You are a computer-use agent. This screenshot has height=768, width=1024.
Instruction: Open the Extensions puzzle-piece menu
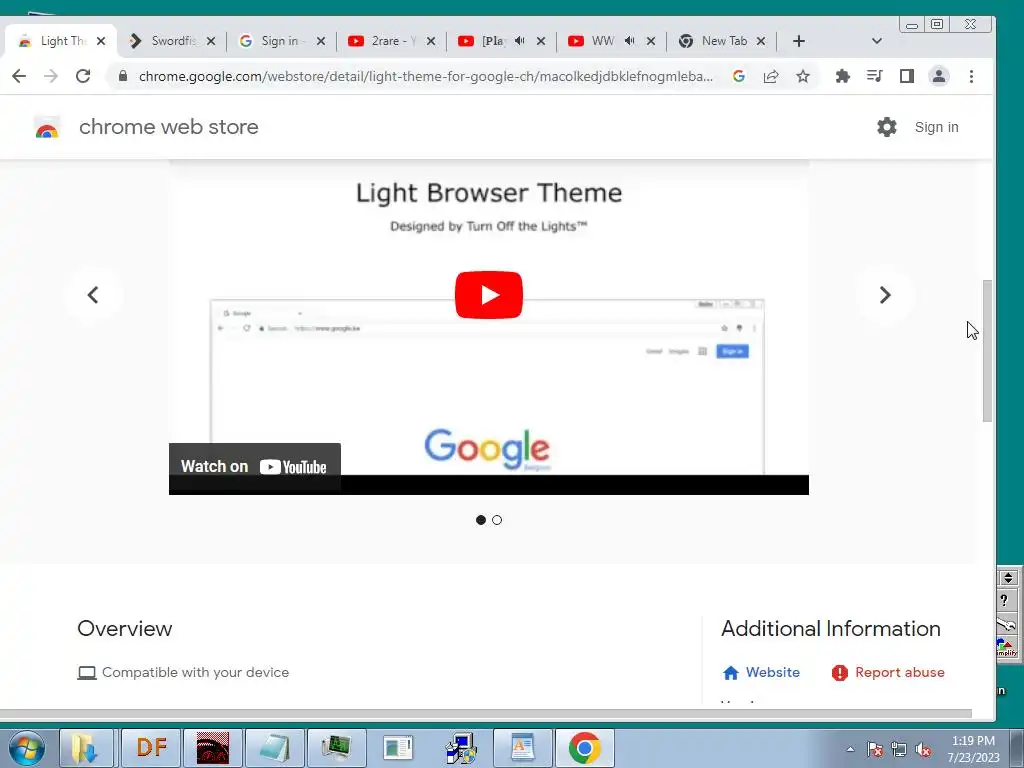tap(842, 76)
